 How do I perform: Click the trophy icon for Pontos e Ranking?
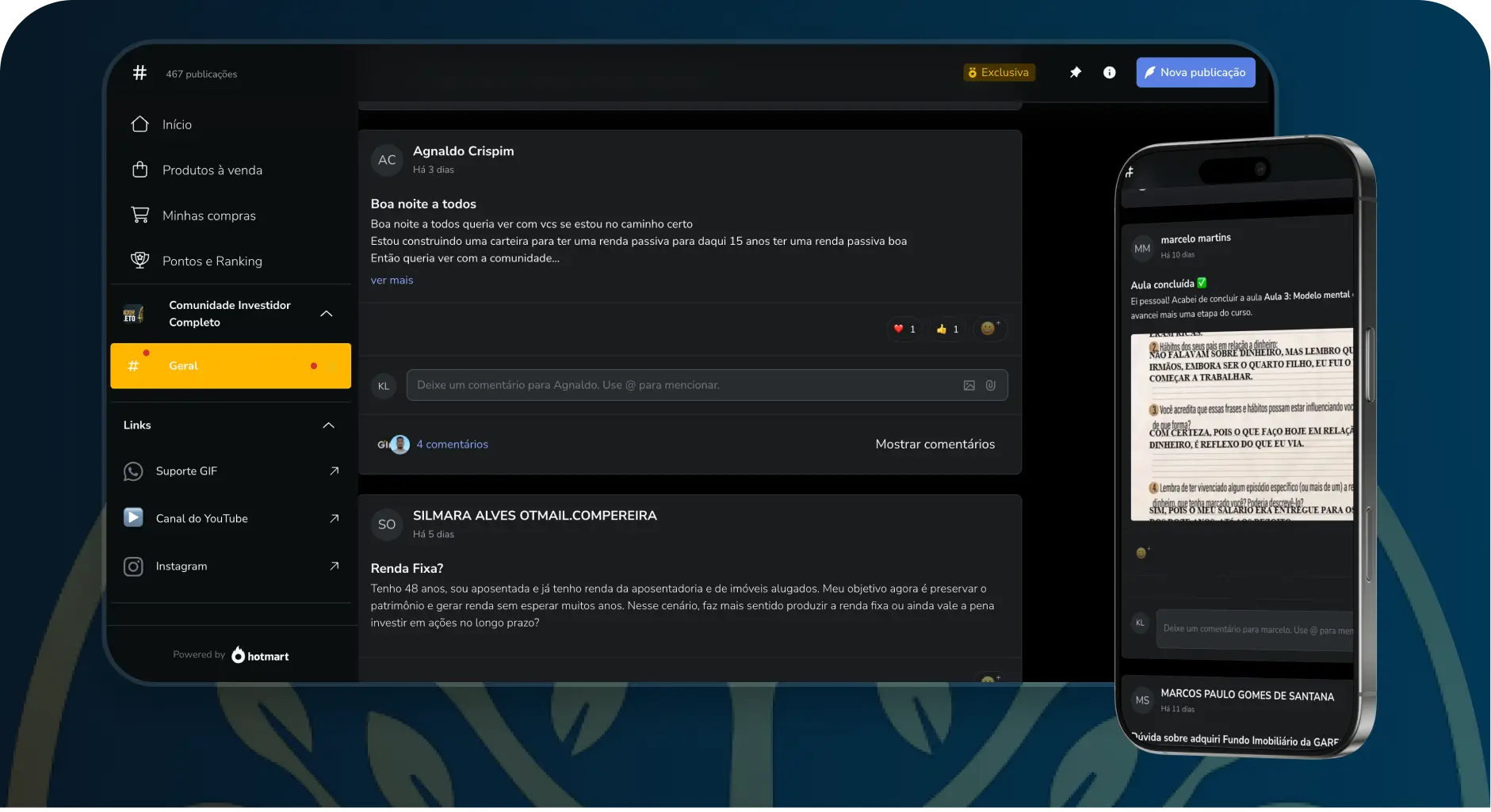(140, 261)
